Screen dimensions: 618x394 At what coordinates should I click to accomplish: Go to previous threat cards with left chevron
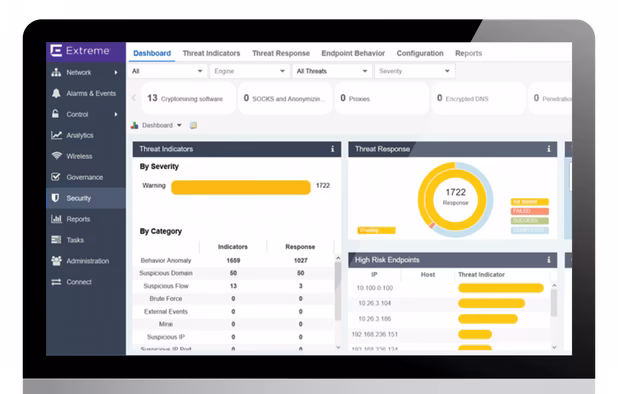click(134, 98)
